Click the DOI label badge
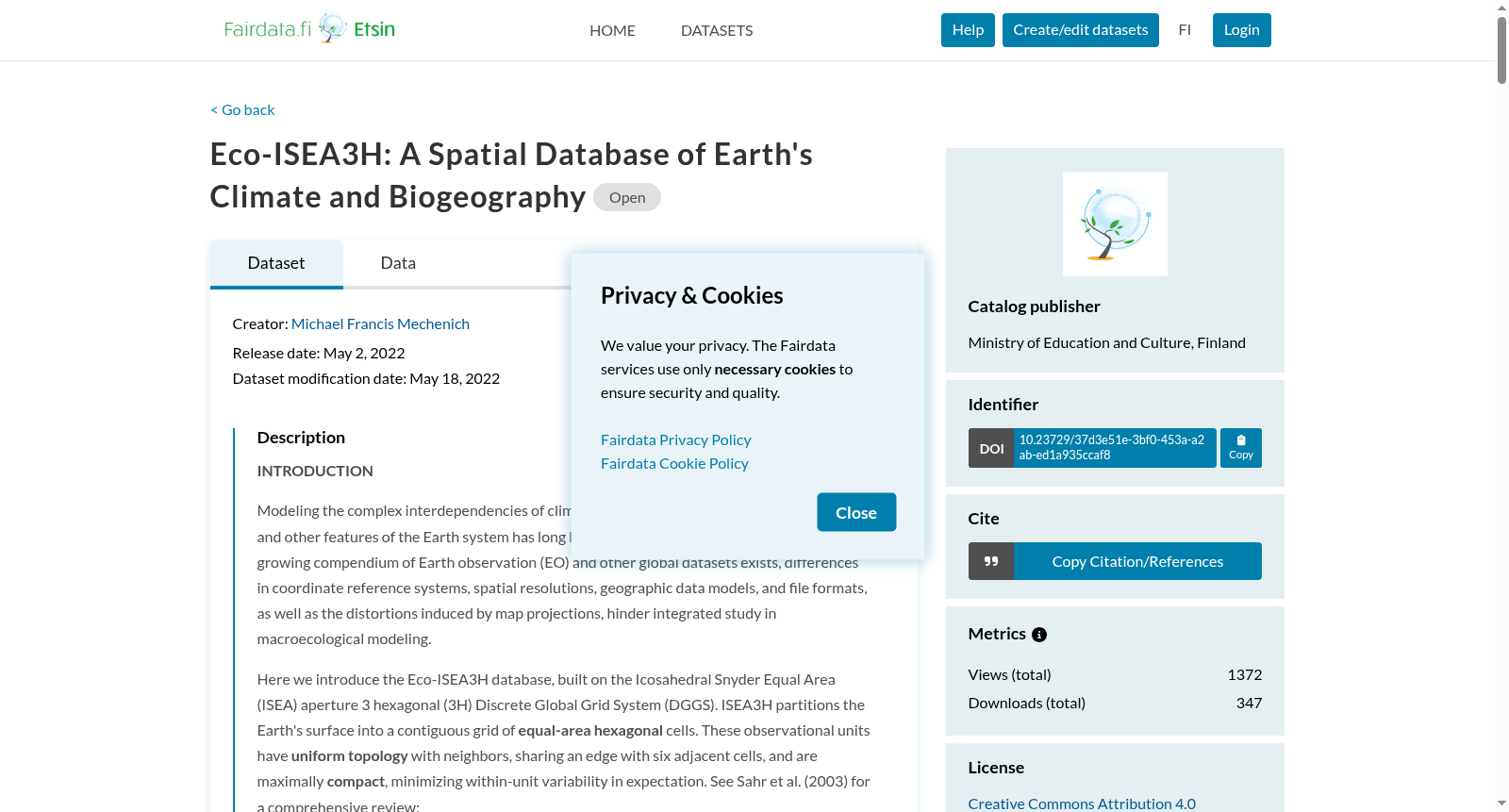The image size is (1509, 812). (x=991, y=448)
